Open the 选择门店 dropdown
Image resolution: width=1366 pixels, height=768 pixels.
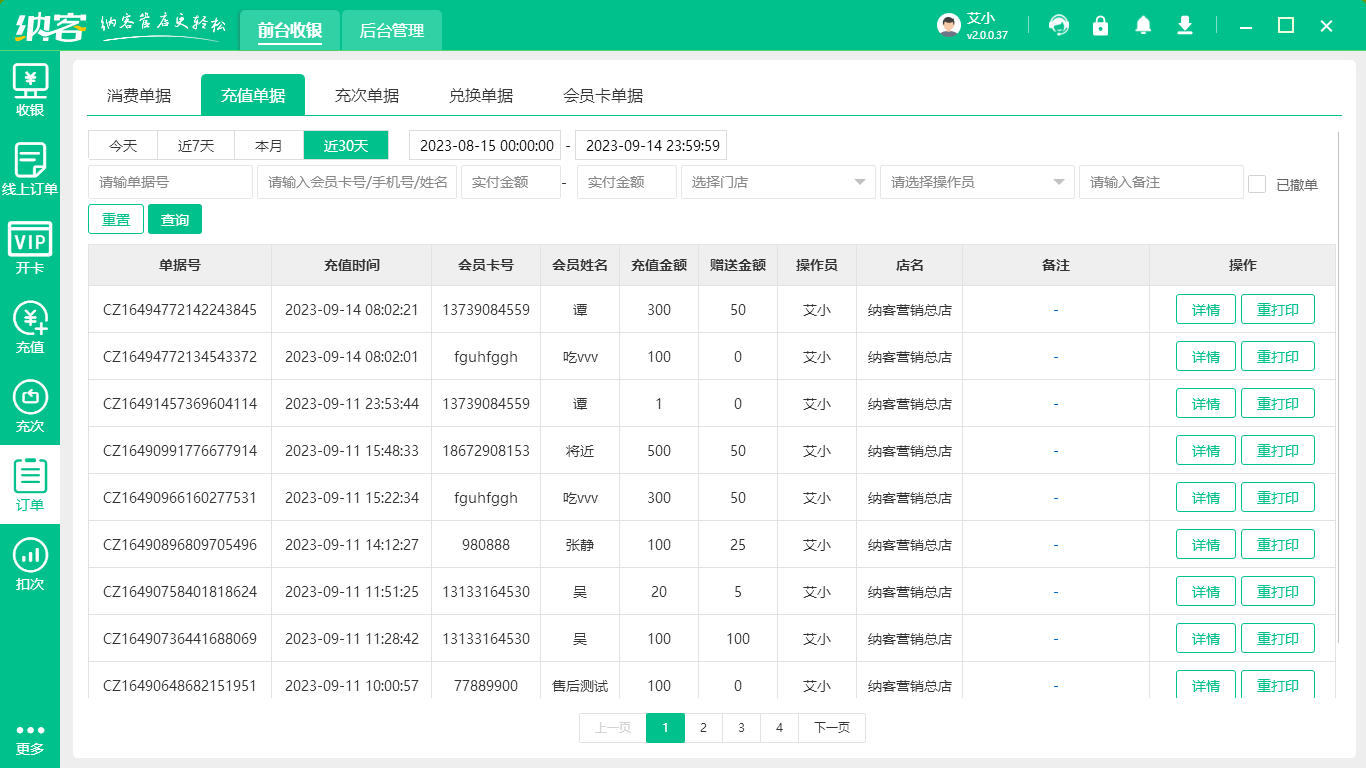(778, 182)
